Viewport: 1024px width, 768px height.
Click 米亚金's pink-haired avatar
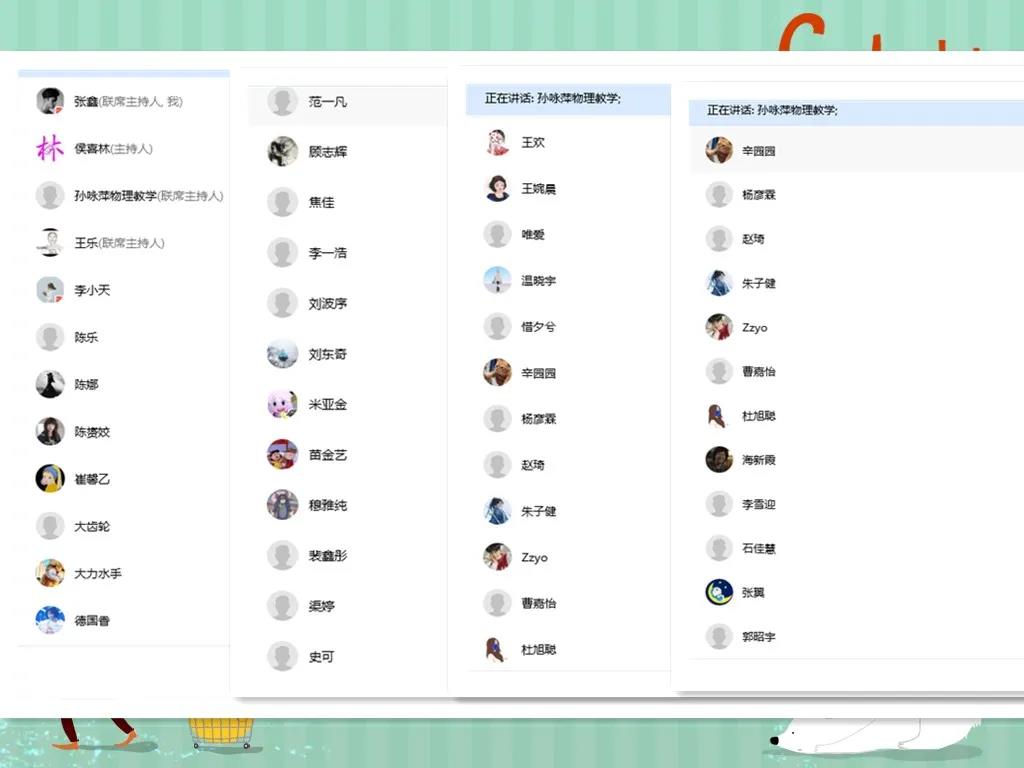click(x=282, y=404)
